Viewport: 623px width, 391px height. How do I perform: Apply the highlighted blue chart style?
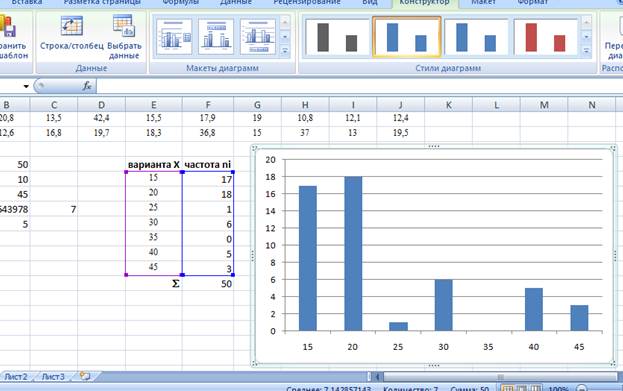pyautogui.click(x=407, y=37)
